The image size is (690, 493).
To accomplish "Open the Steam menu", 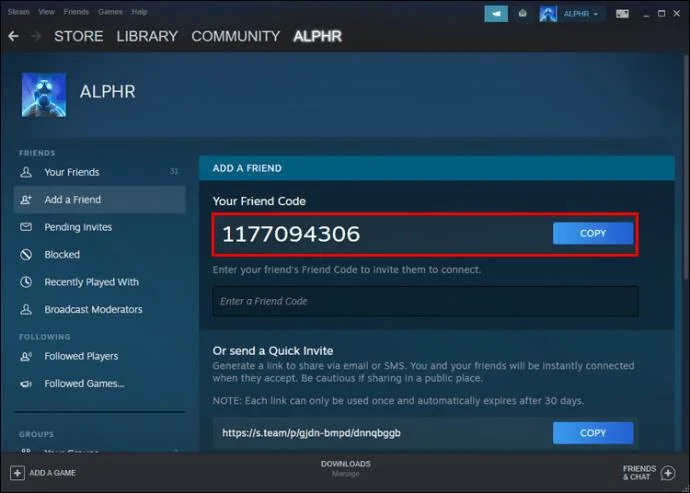I will click(x=18, y=12).
